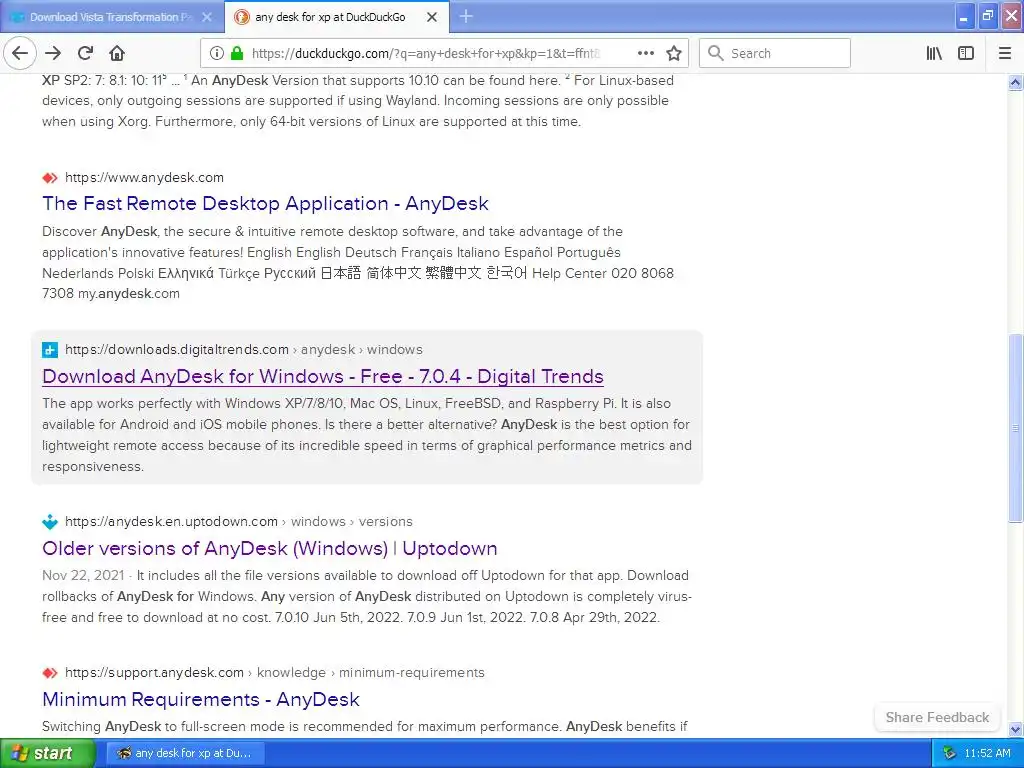Open Minimum Requirements - AnyDesk result
This screenshot has height=768, width=1024.
coord(200,699)
